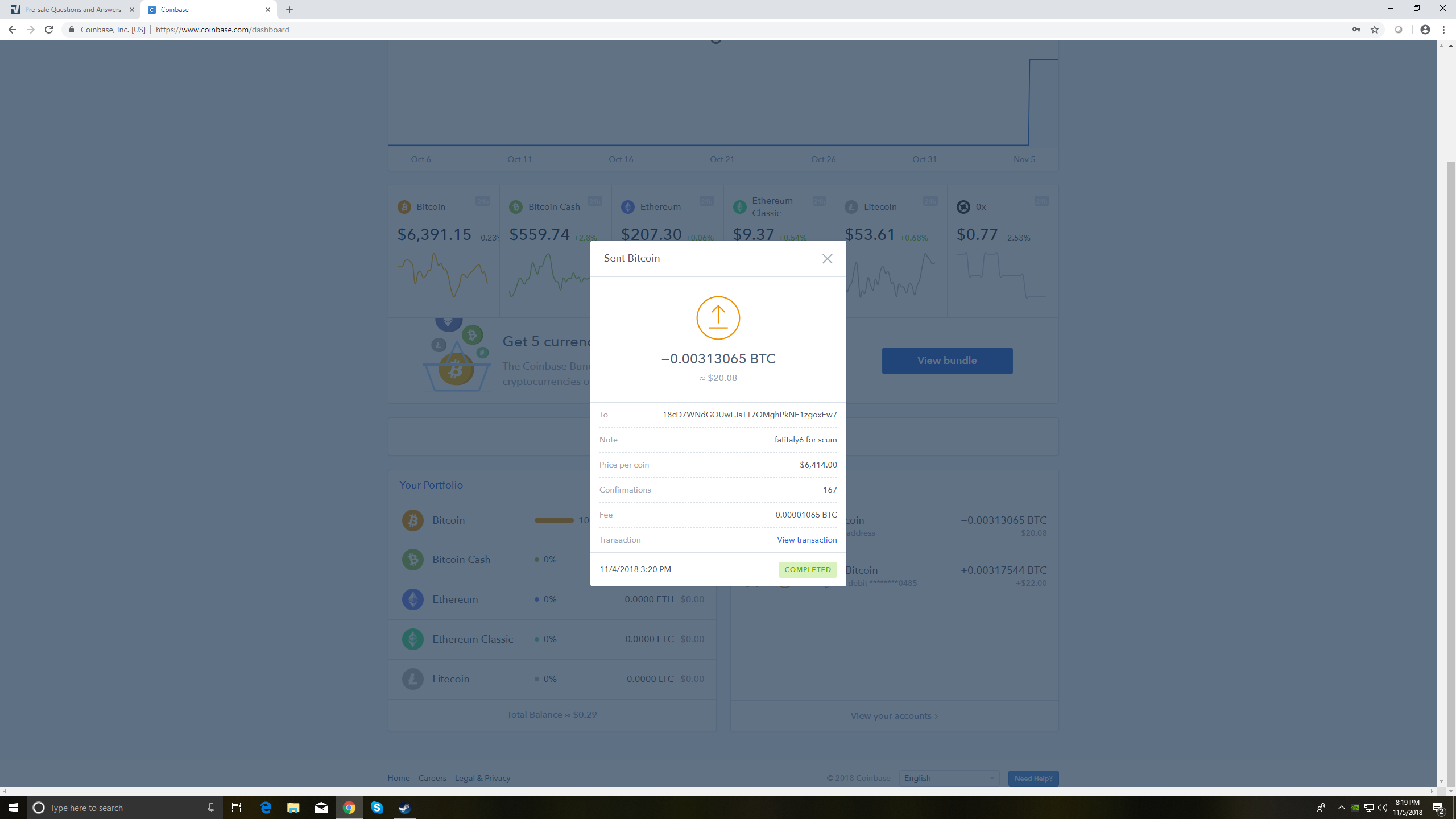Click the Ethereum 24h chart toggle
The height and width of the screenshot is (819, 1456).
706,201
